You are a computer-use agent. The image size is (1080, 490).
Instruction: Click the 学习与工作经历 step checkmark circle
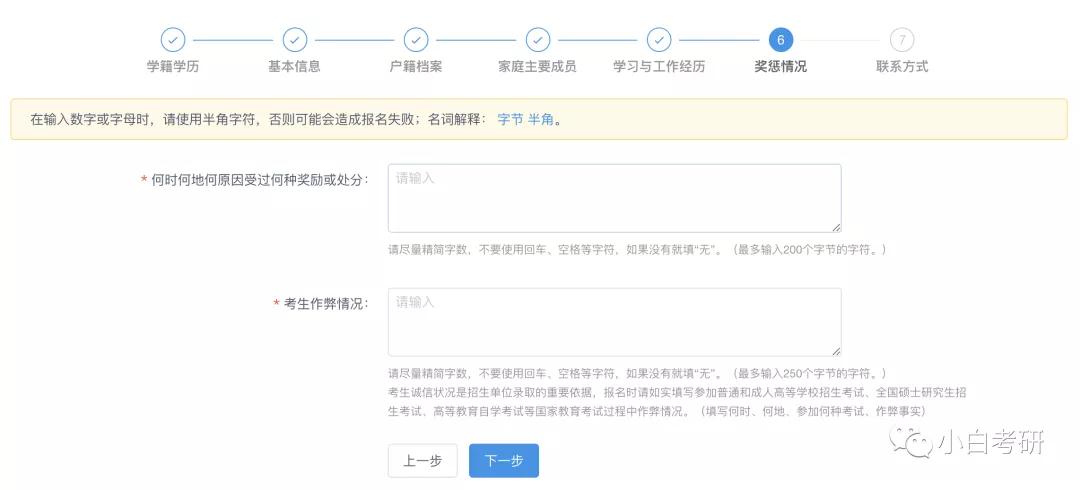[x=658, y=40]
